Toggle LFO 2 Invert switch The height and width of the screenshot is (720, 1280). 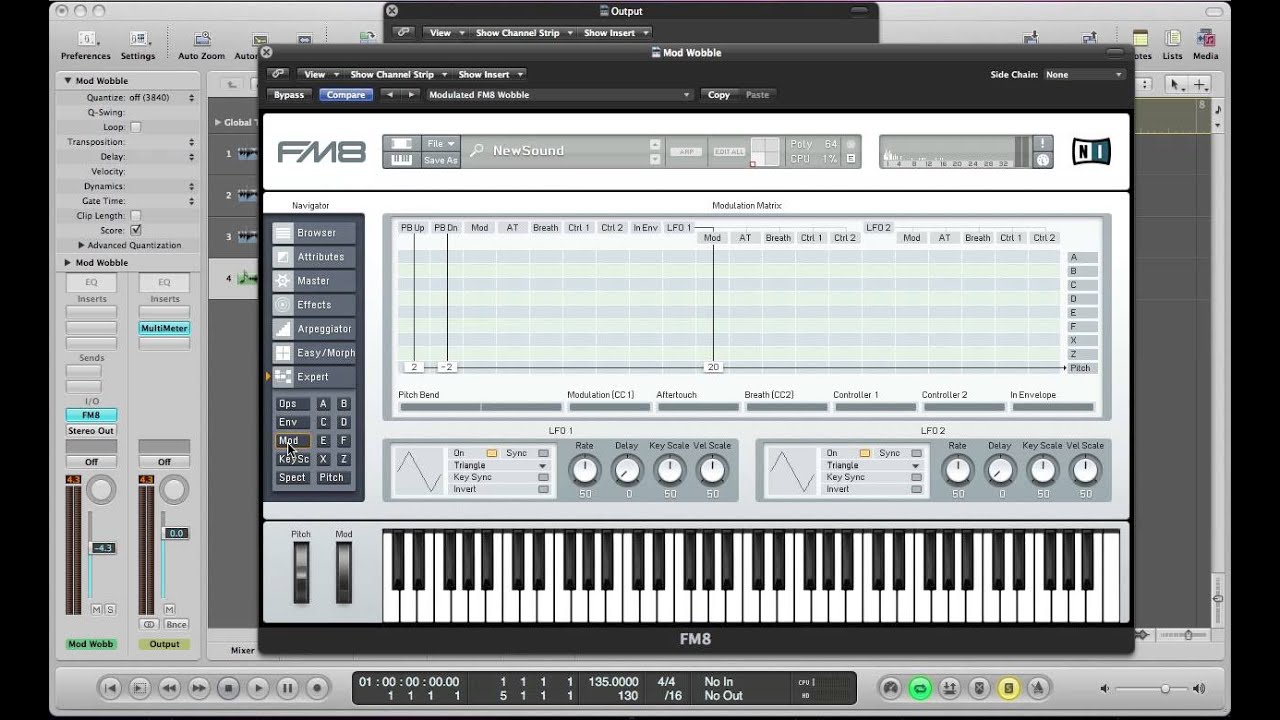coord(916,489)
